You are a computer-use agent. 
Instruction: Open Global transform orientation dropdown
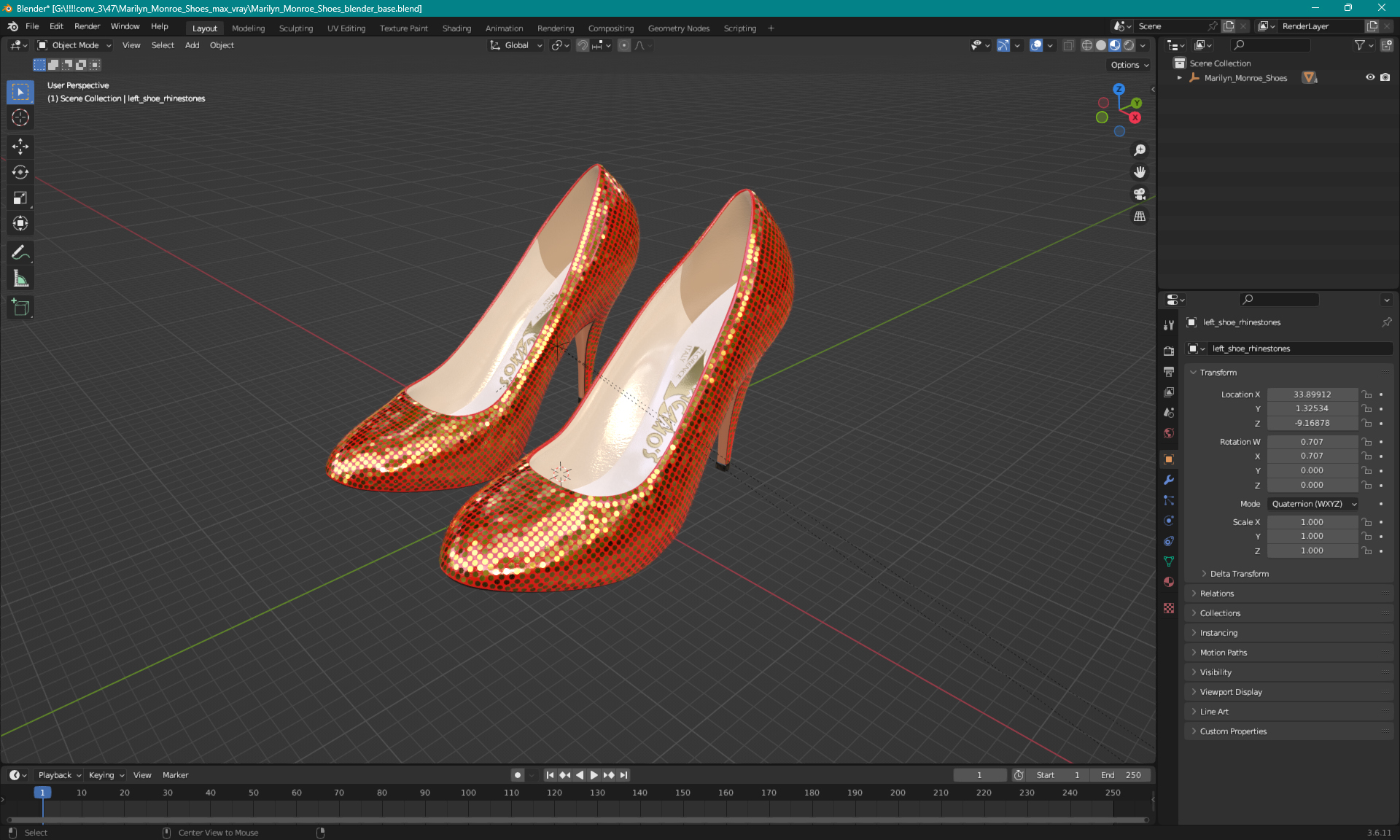click(516, 45)
